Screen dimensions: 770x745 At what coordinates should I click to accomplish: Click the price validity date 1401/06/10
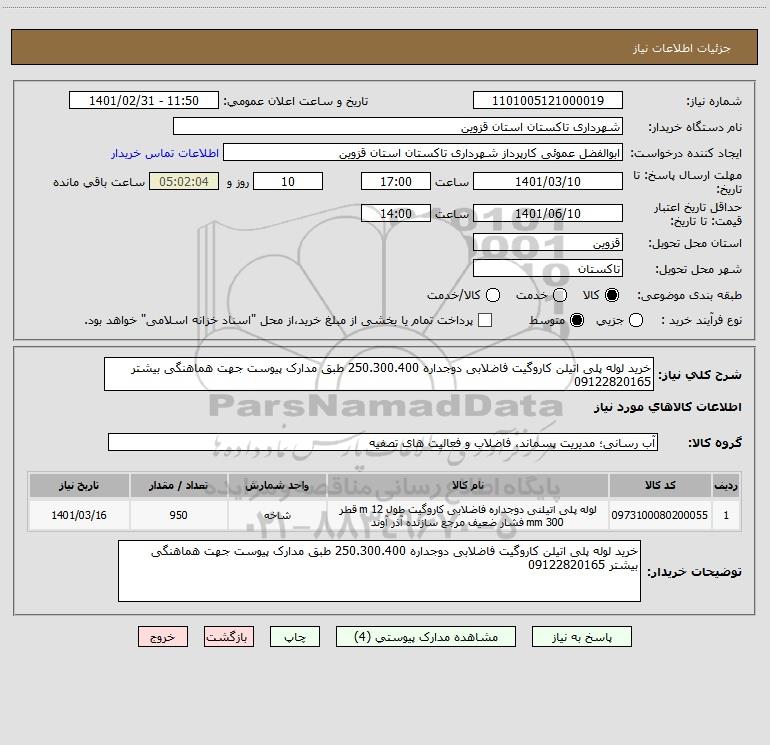coord(548,214)
